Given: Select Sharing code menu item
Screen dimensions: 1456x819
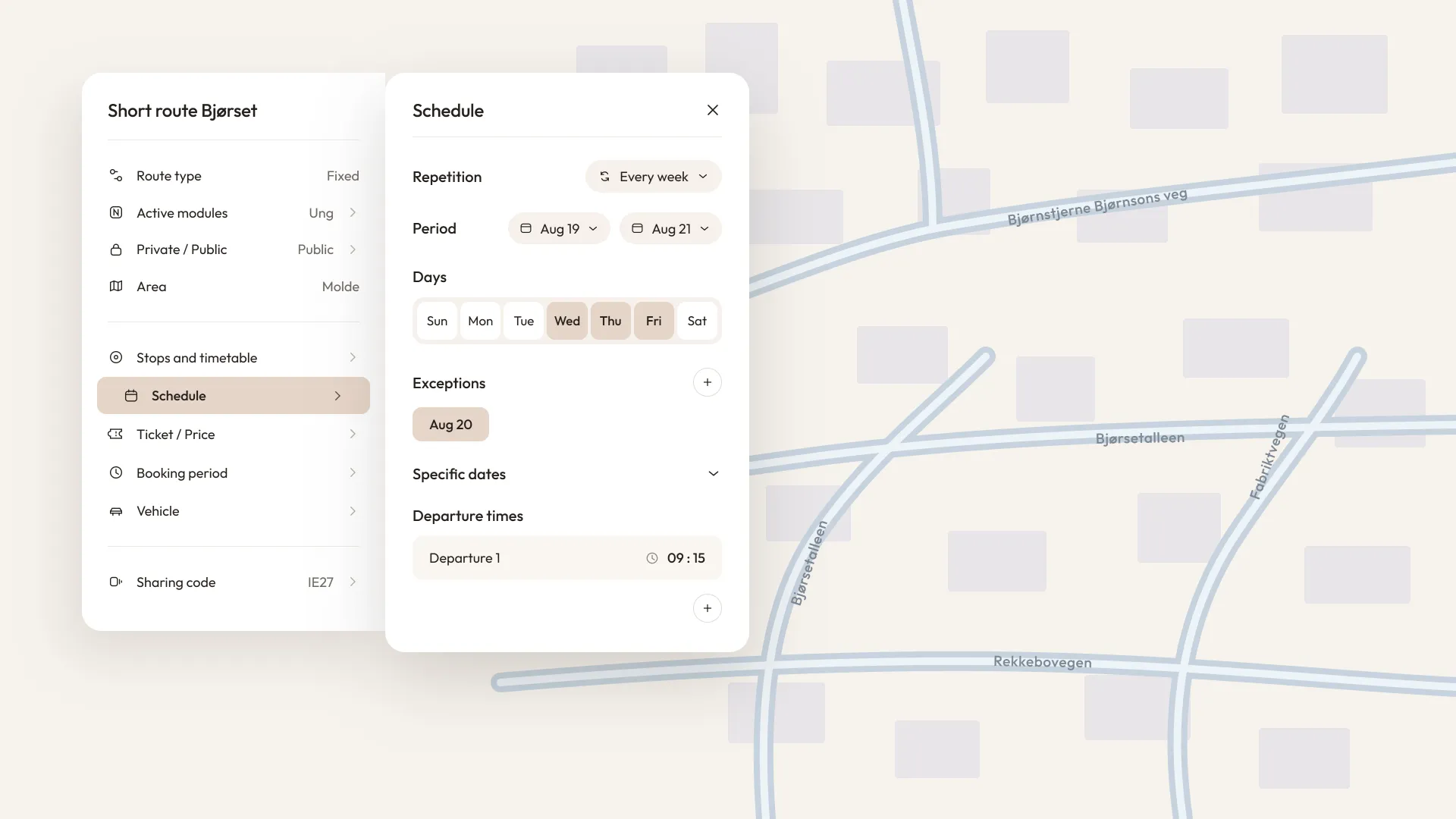Looking at the screenshot, I should [234, 582].
